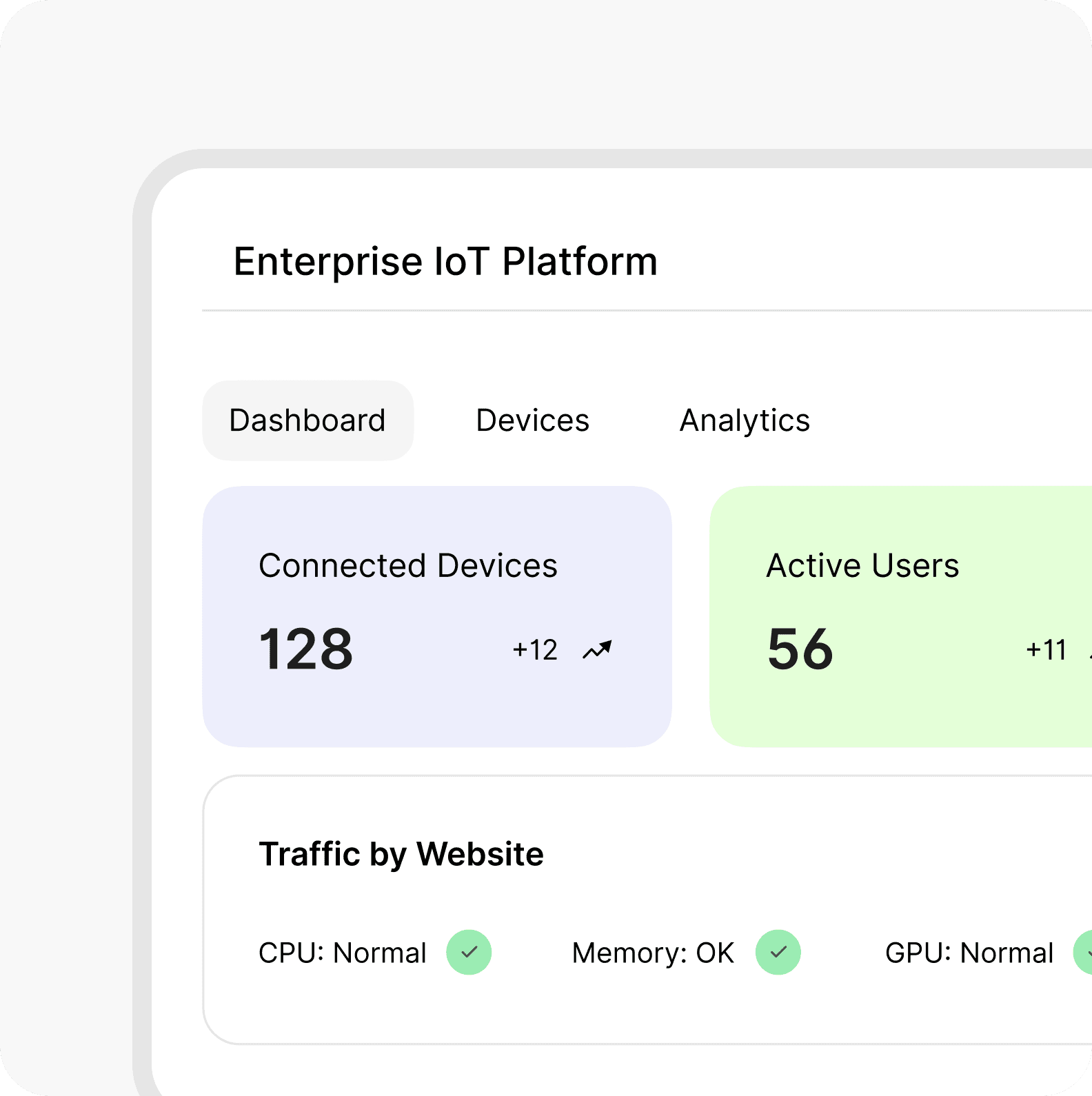This screenshot has width=1092, height=1096.
Task: Click the partial green checkmark beside GPU: Normal
Action: 1084,953
